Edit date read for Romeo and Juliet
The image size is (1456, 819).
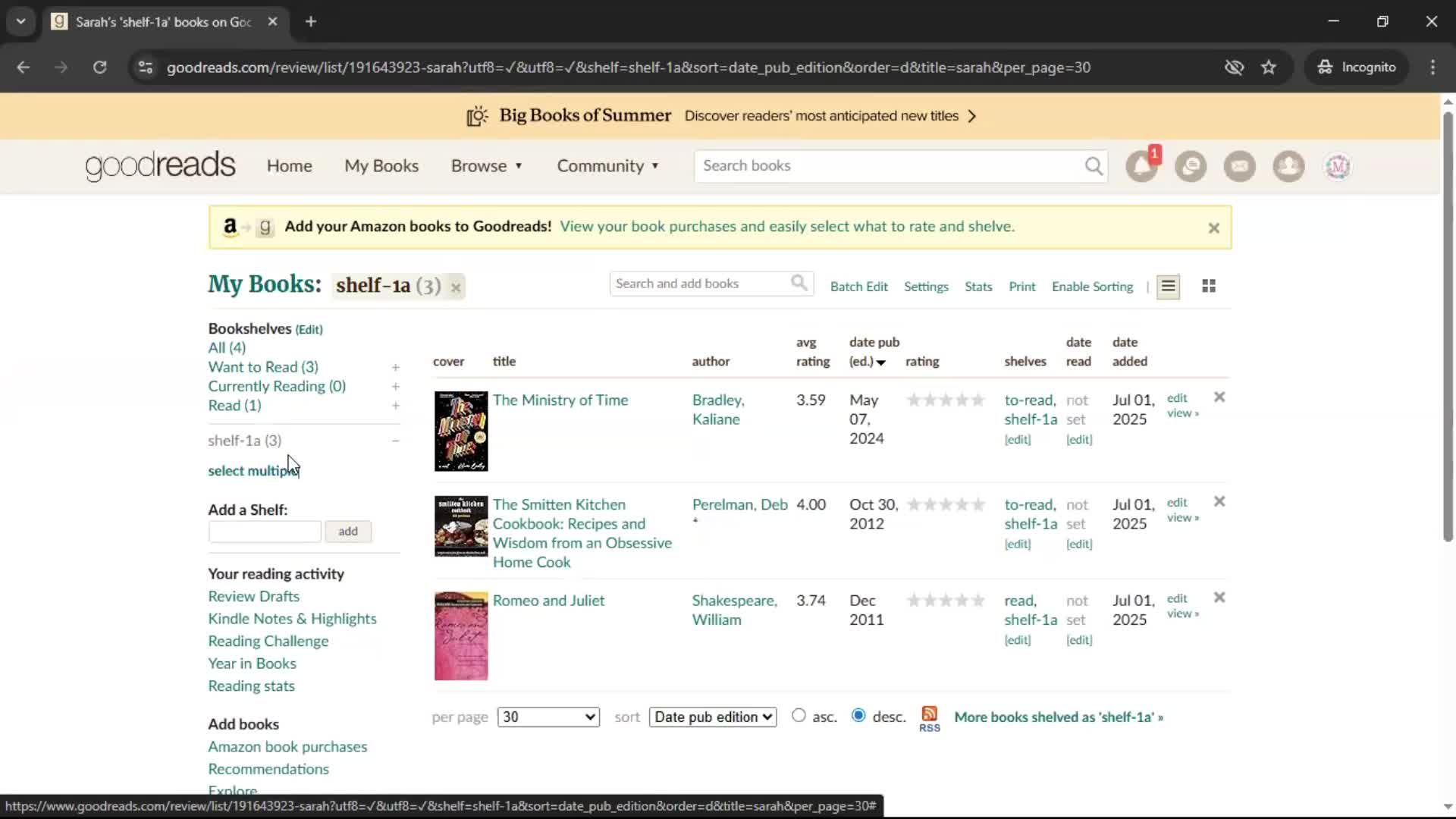(x=1079, y=640)
